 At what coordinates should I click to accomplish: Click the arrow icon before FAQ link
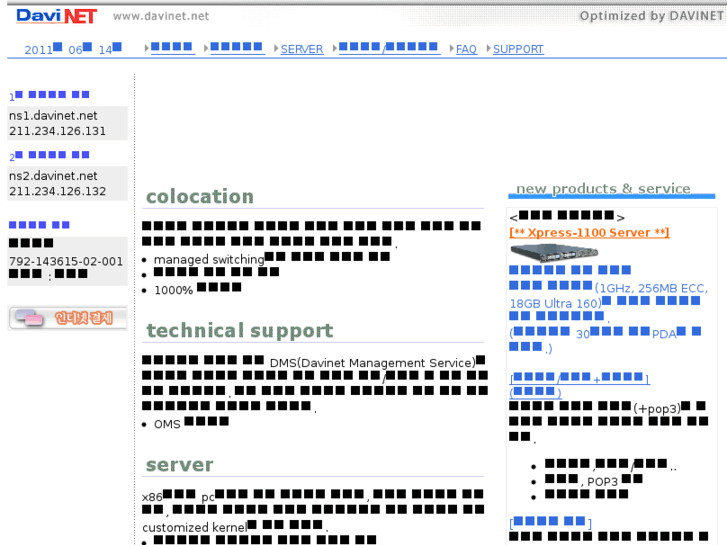click(x=452, y=48)
